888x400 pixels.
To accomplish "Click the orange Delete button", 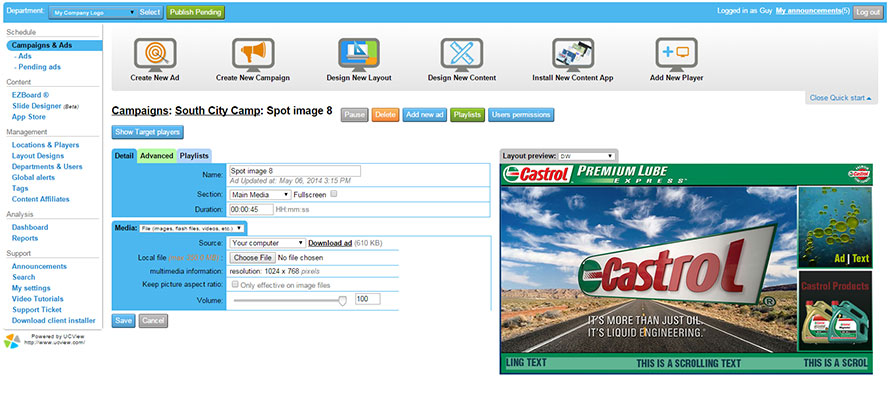I will coord(386,115).
